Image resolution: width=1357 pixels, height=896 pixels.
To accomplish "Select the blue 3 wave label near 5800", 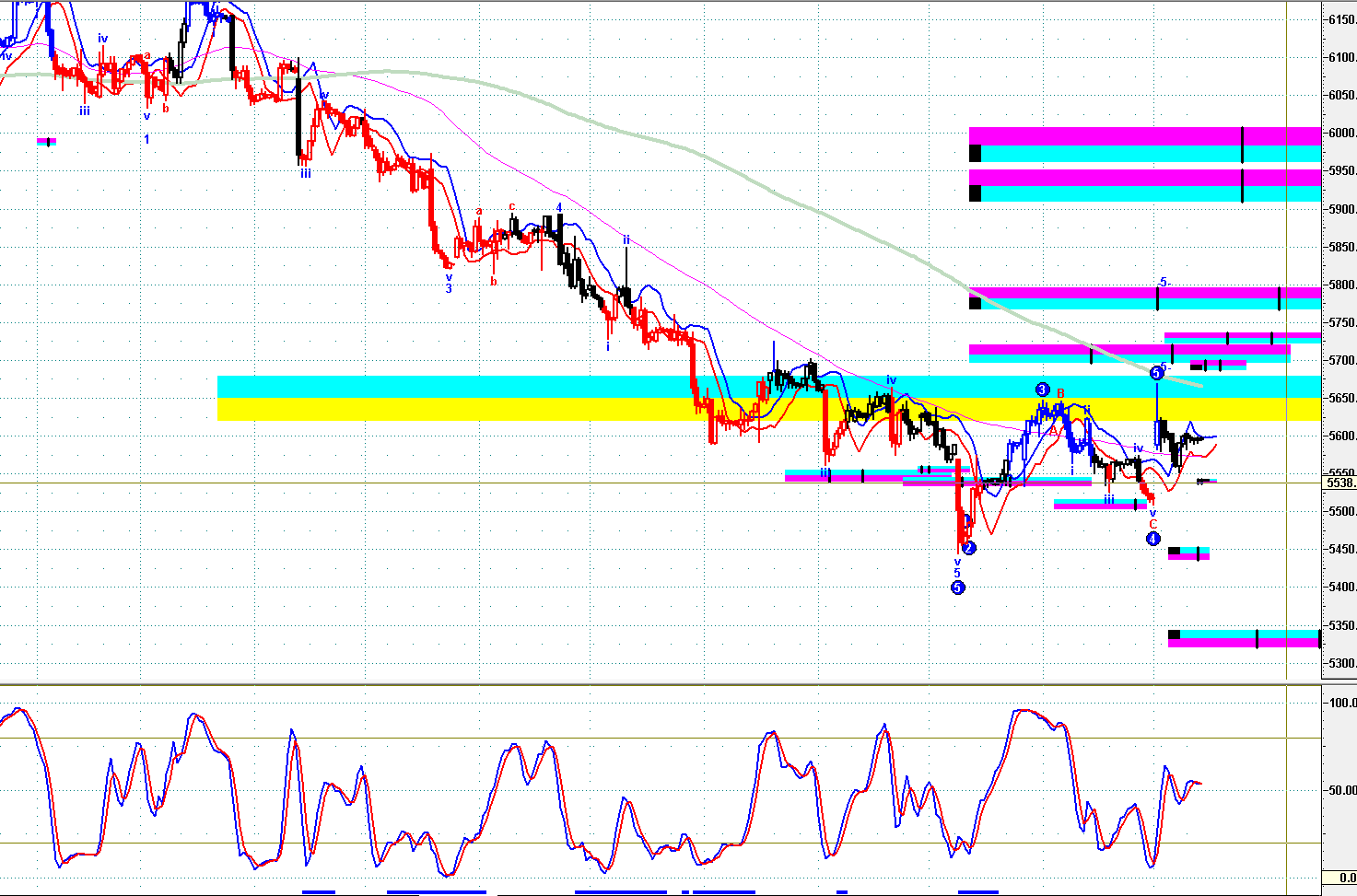I will tap(449, 288).
